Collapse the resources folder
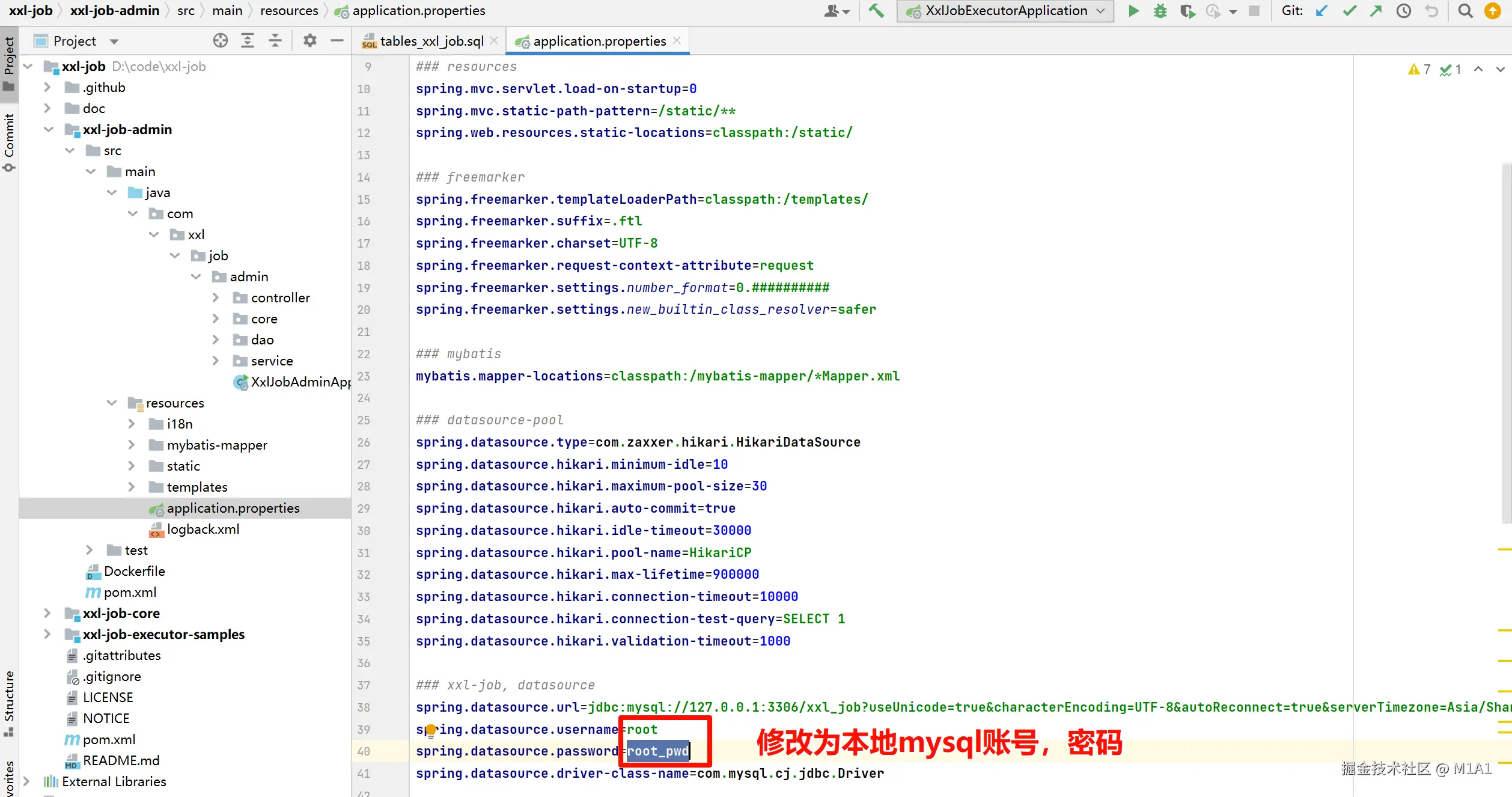The image size is (1512, 797). (111, 403)
